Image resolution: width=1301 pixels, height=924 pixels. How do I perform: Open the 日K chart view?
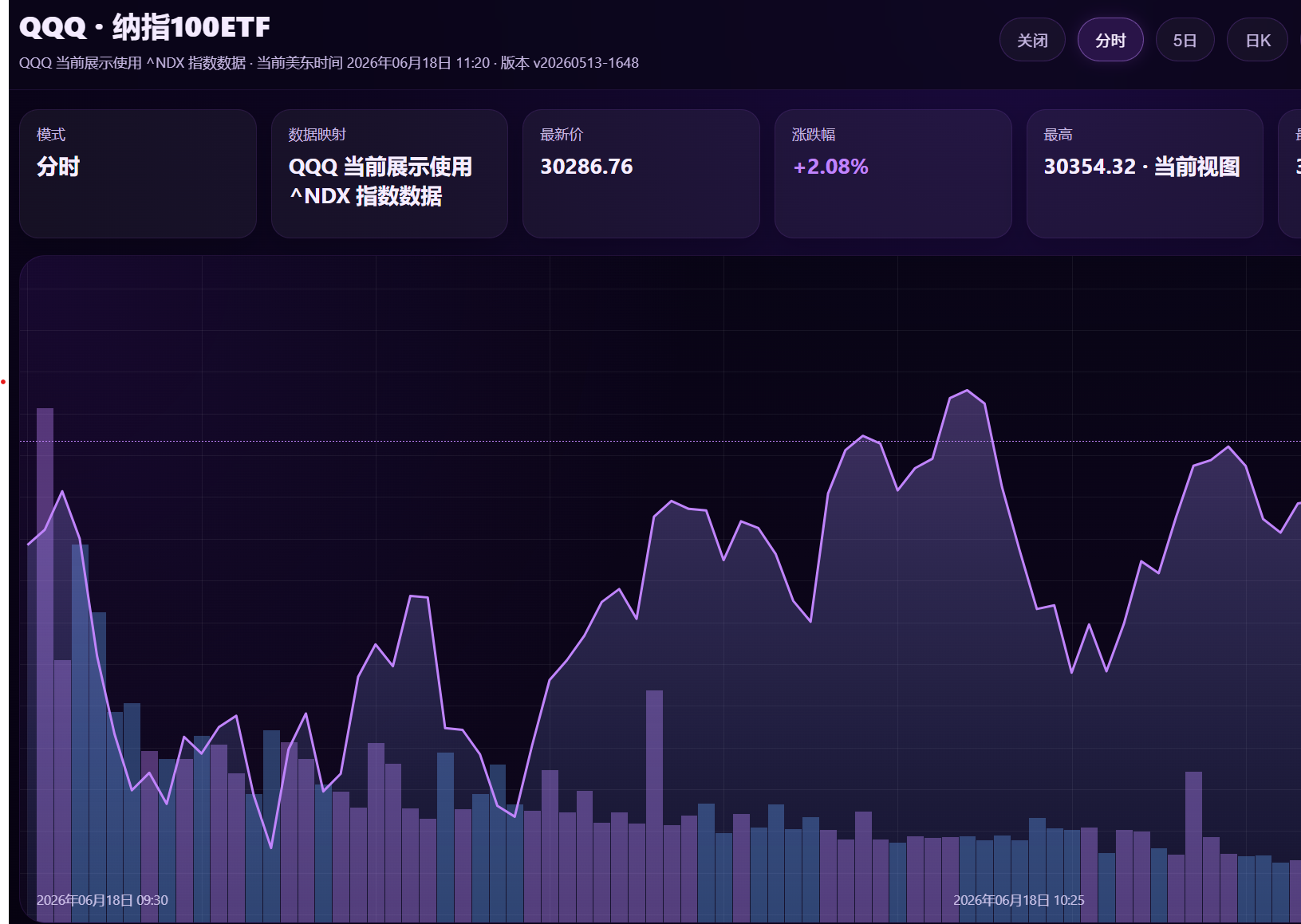(1257, 40)
